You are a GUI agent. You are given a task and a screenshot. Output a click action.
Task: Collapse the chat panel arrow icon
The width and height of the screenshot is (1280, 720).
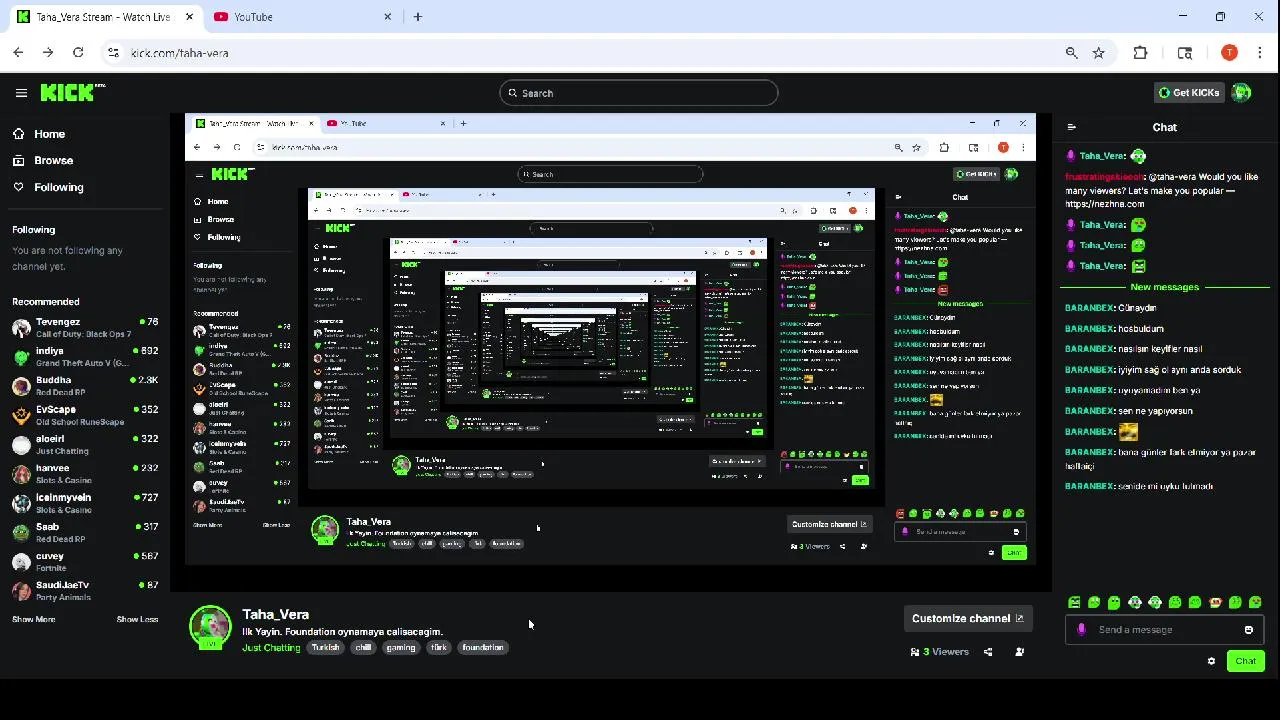coord(1072,127)
